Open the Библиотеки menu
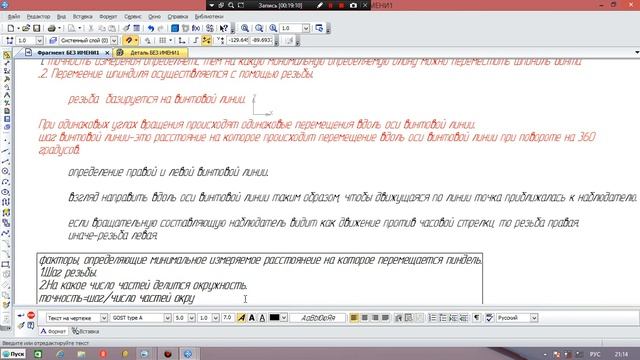 209,17
